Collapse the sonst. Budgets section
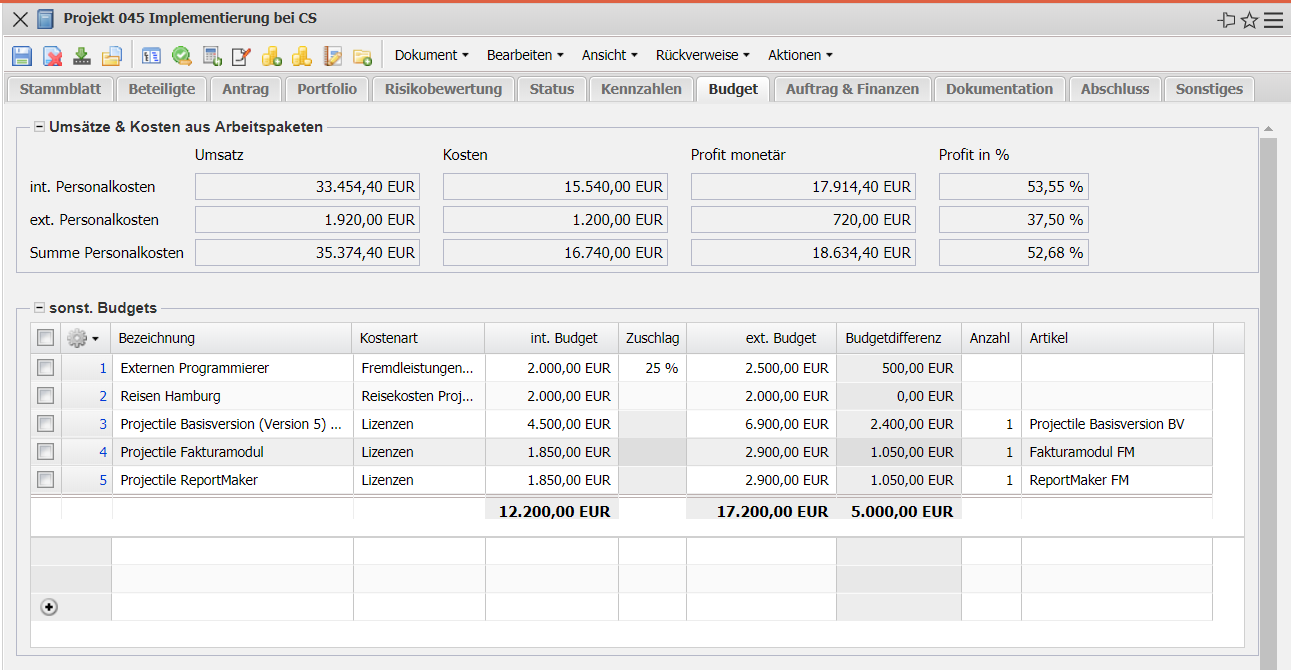Image resolution: width=1291 pixels, height=670 pixels. tap(40, 308)
